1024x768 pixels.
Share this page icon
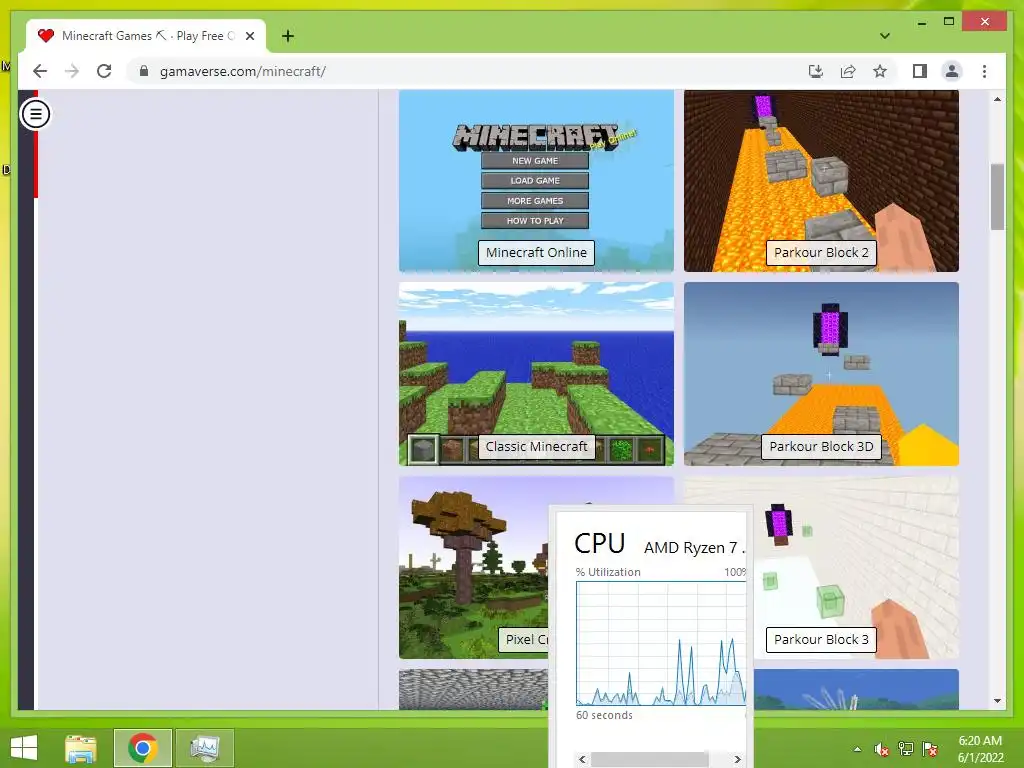click(x=848, y=71)
